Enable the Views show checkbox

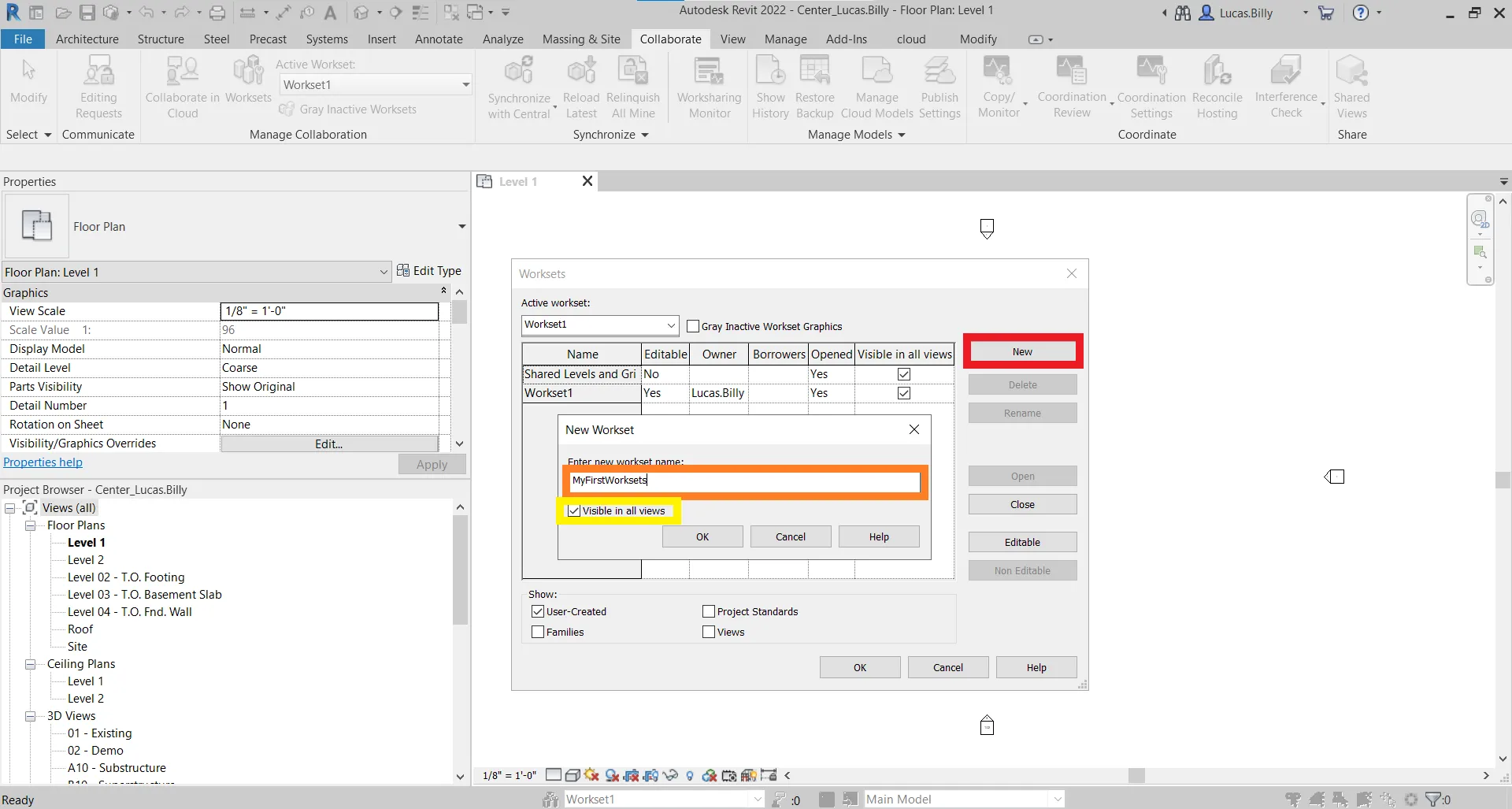tap(709, 632)
